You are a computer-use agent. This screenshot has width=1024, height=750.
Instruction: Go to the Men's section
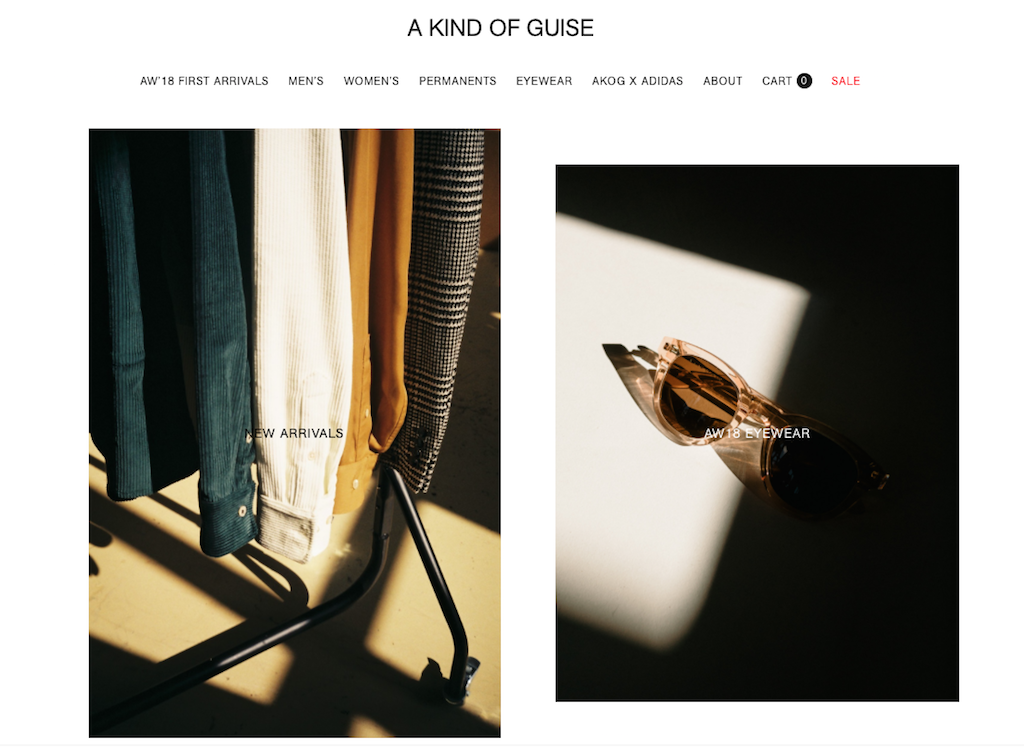click(306, 81)
